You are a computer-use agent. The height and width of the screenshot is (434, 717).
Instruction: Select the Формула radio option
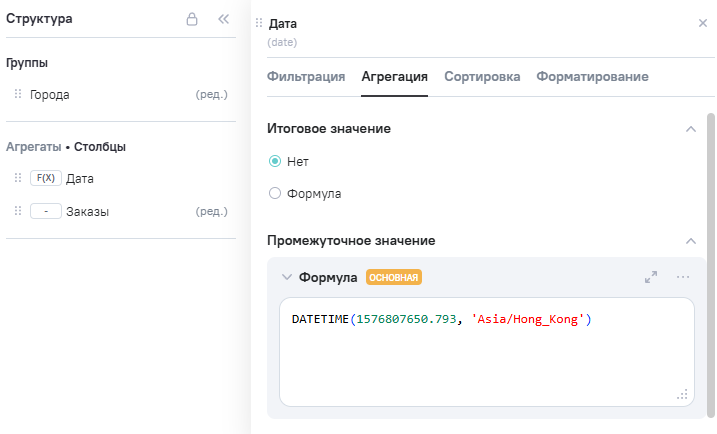pyautogui.click(x=275, y=194)
